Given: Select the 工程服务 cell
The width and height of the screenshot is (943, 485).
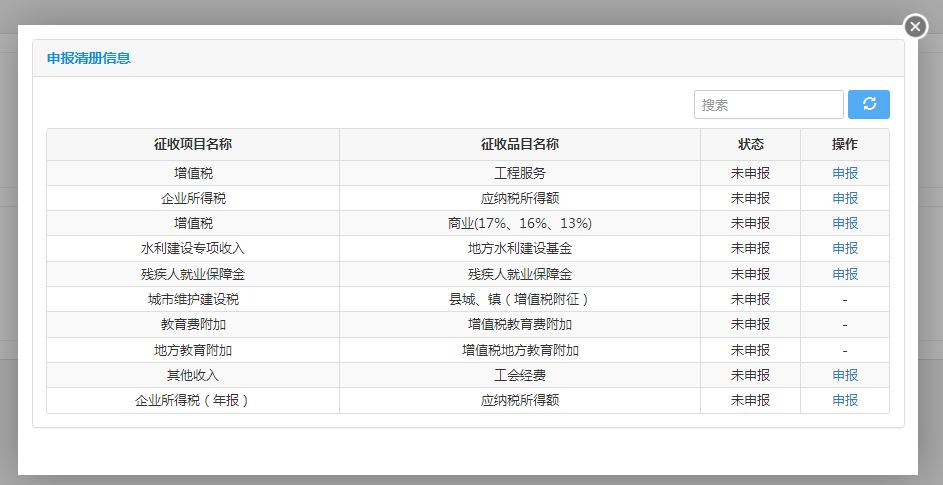Looking at the screenshot, I should point(520,173).
